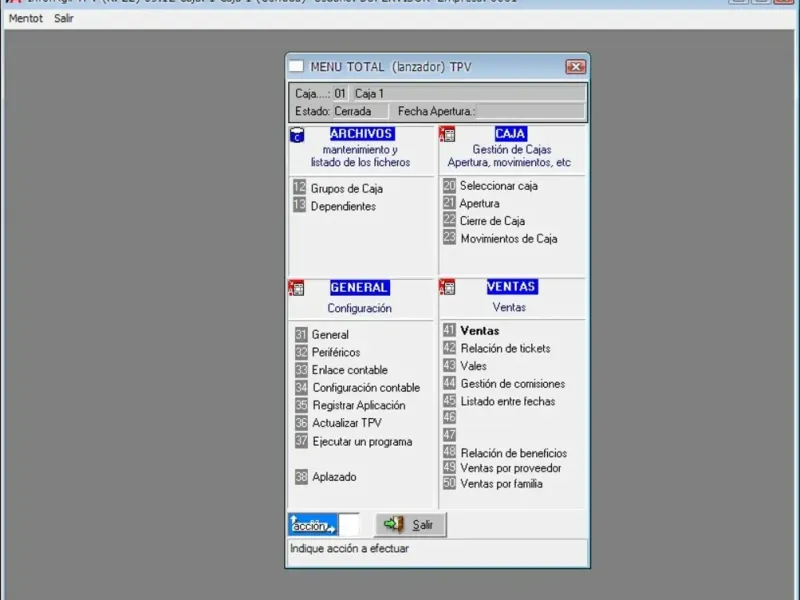The image size is (800, 600).
Task: Close the MENU TOTAL TPV dialog
Action: click(x=576, y=67)
